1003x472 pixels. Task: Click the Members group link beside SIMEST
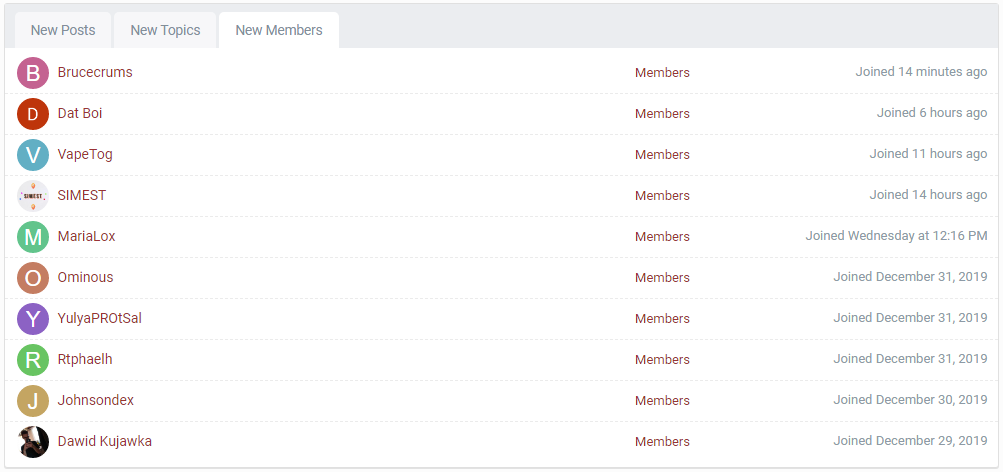tap(662, 196)
